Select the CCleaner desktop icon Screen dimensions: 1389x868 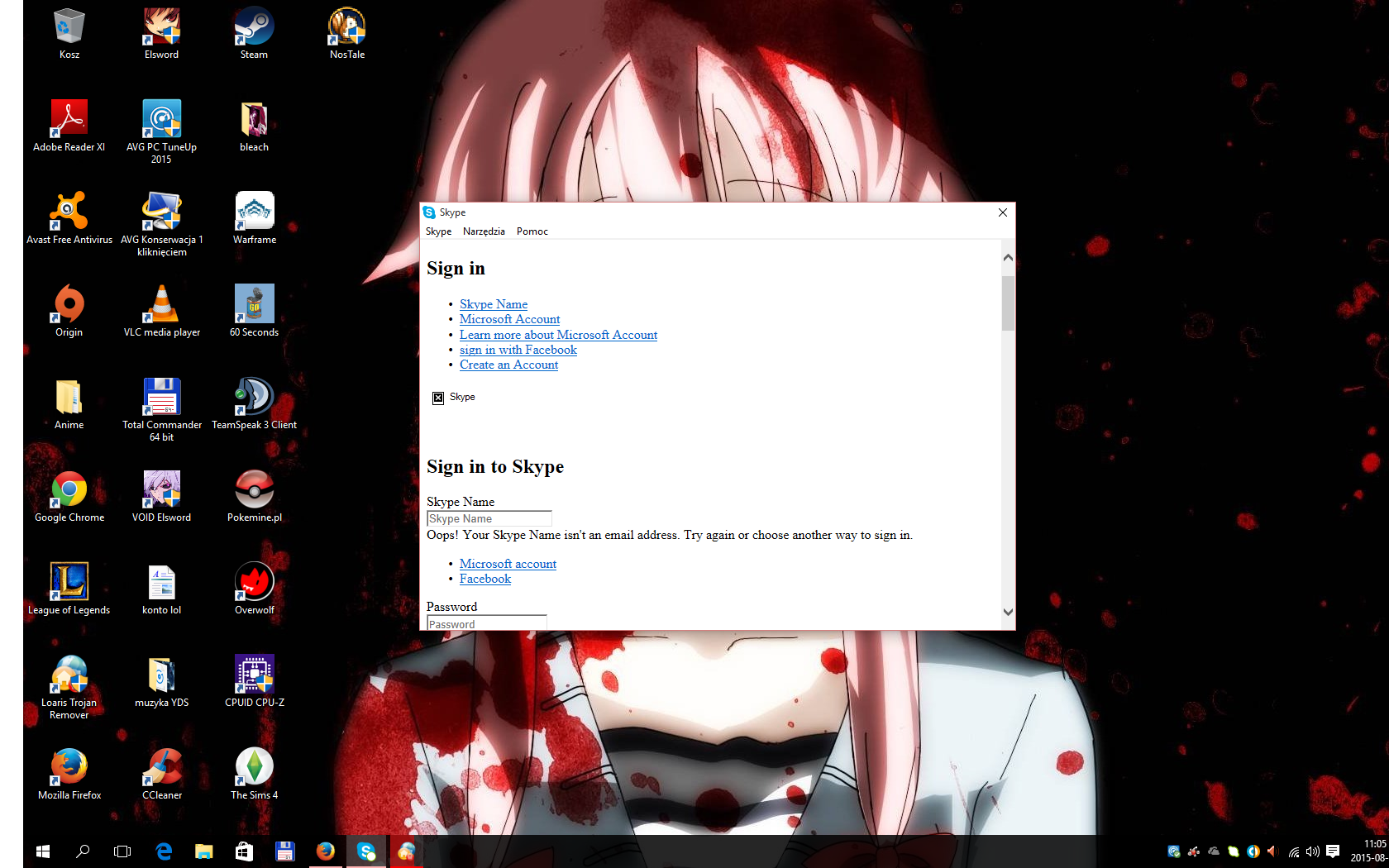(162, 774)
